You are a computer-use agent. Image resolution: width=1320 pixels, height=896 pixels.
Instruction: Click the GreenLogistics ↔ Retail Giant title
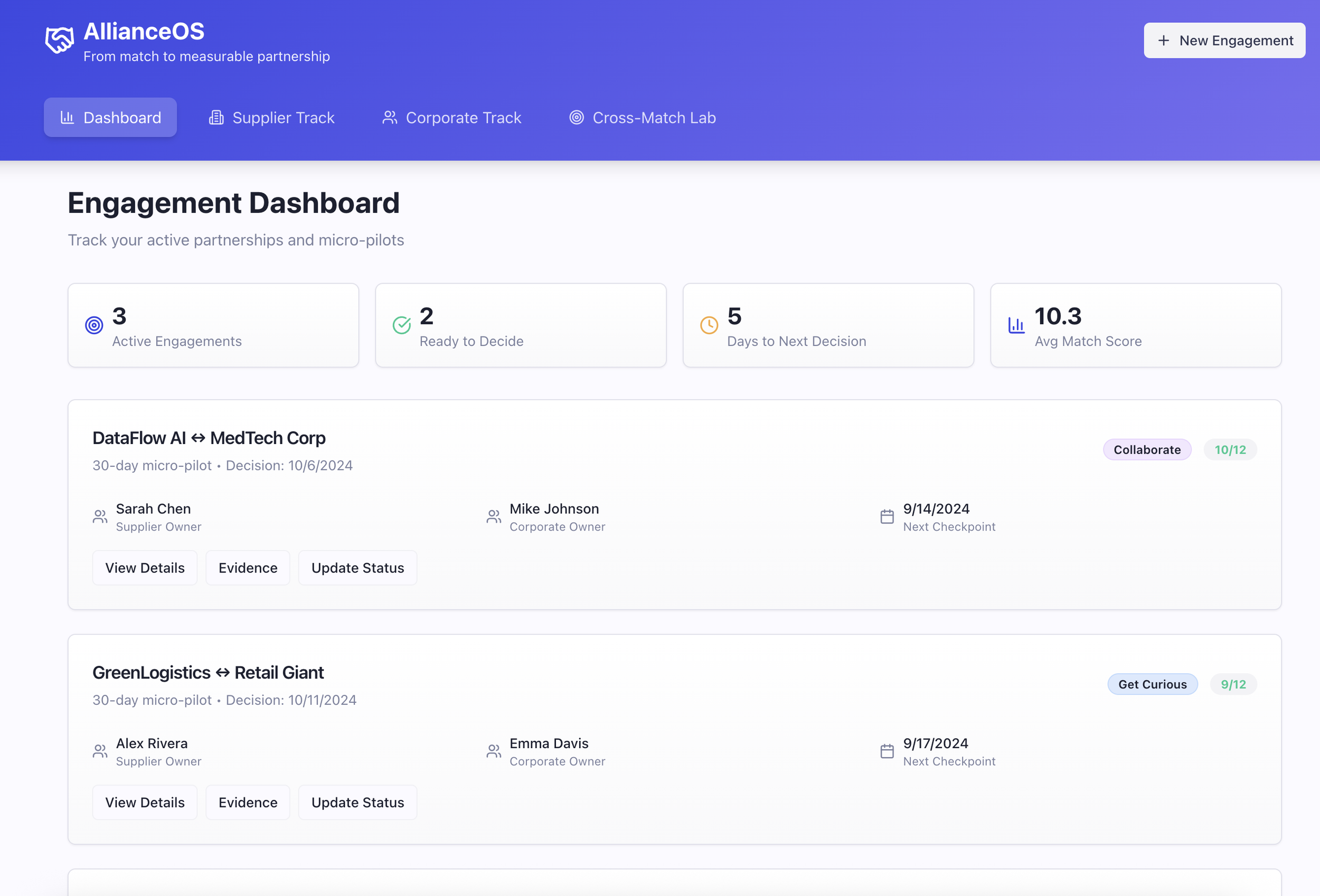pyautogui.click(x=208, y=672)
